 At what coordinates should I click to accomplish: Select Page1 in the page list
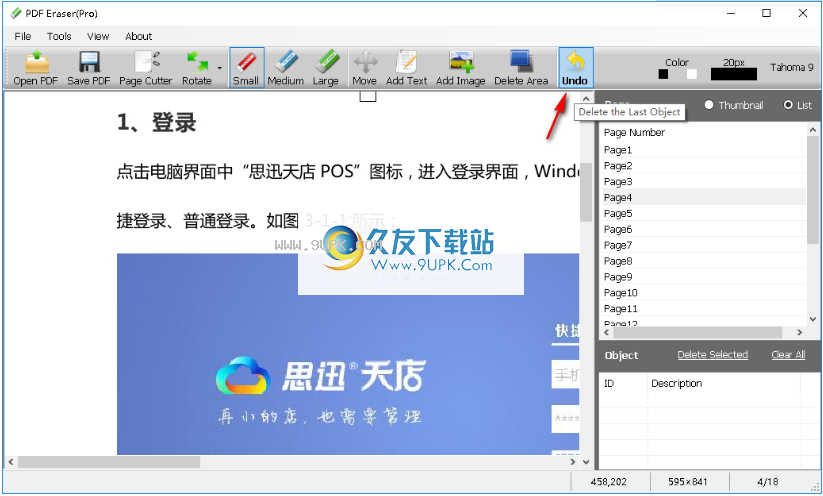702,150
